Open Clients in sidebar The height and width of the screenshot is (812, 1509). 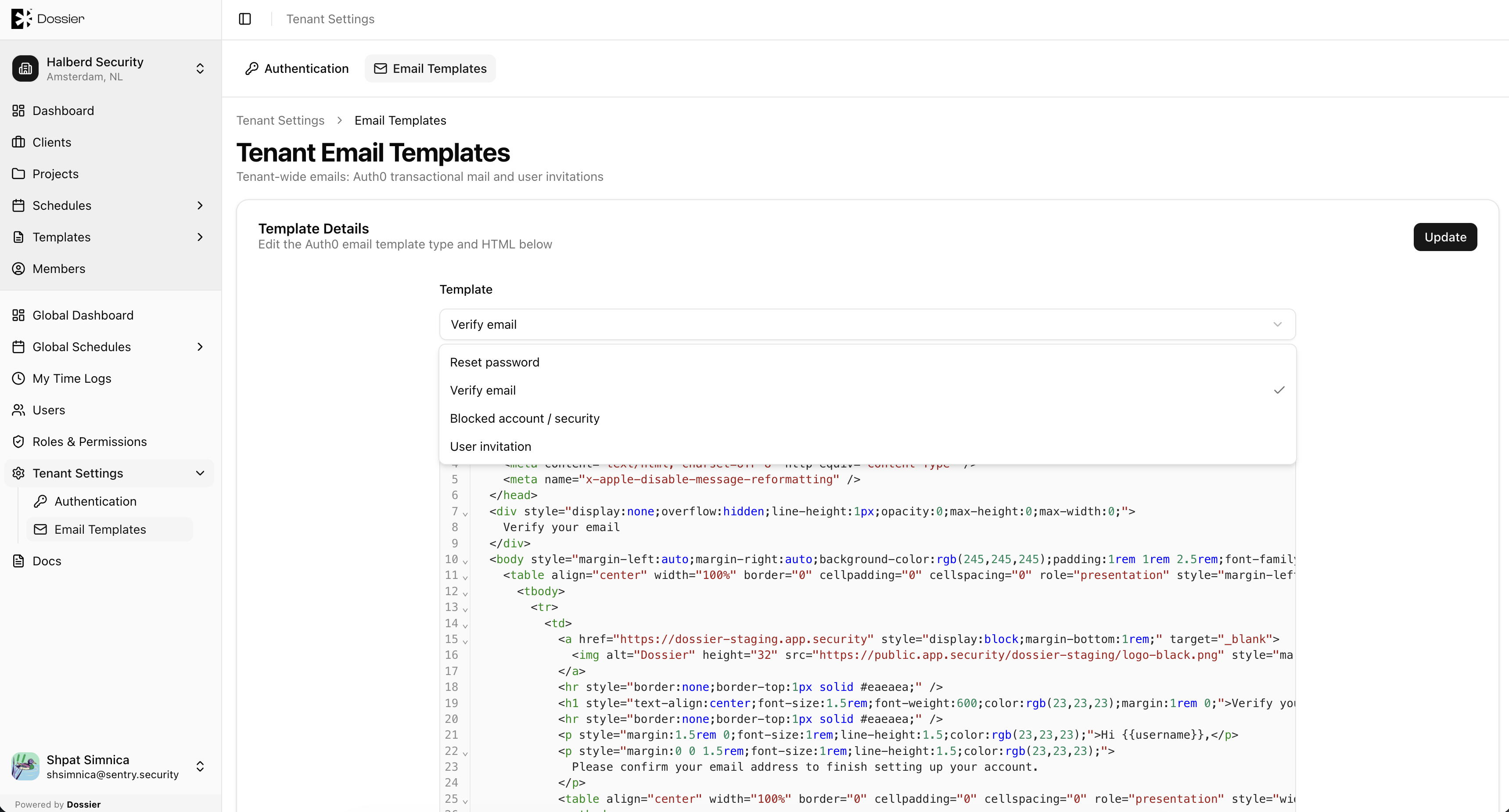(111, 142)
